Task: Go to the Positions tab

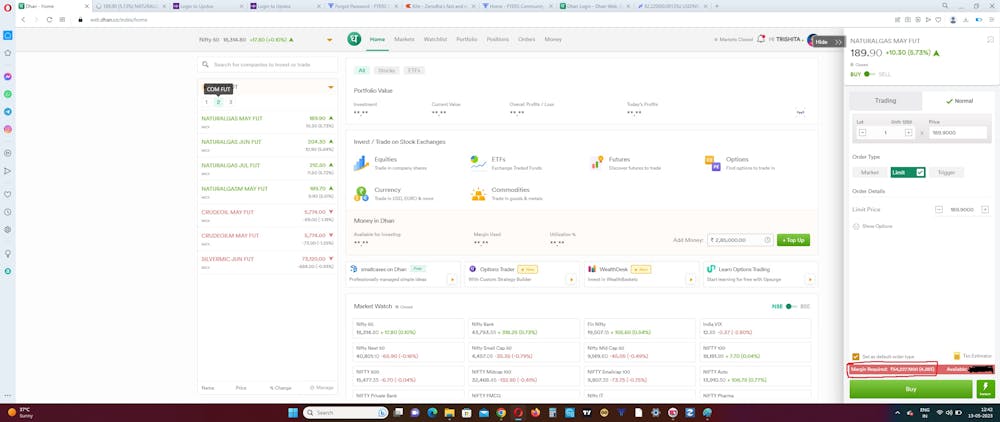Action: (x=497, y=39)
